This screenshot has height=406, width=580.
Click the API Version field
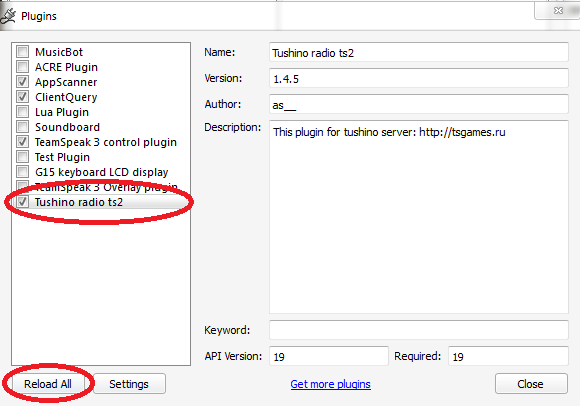point(328,356)
